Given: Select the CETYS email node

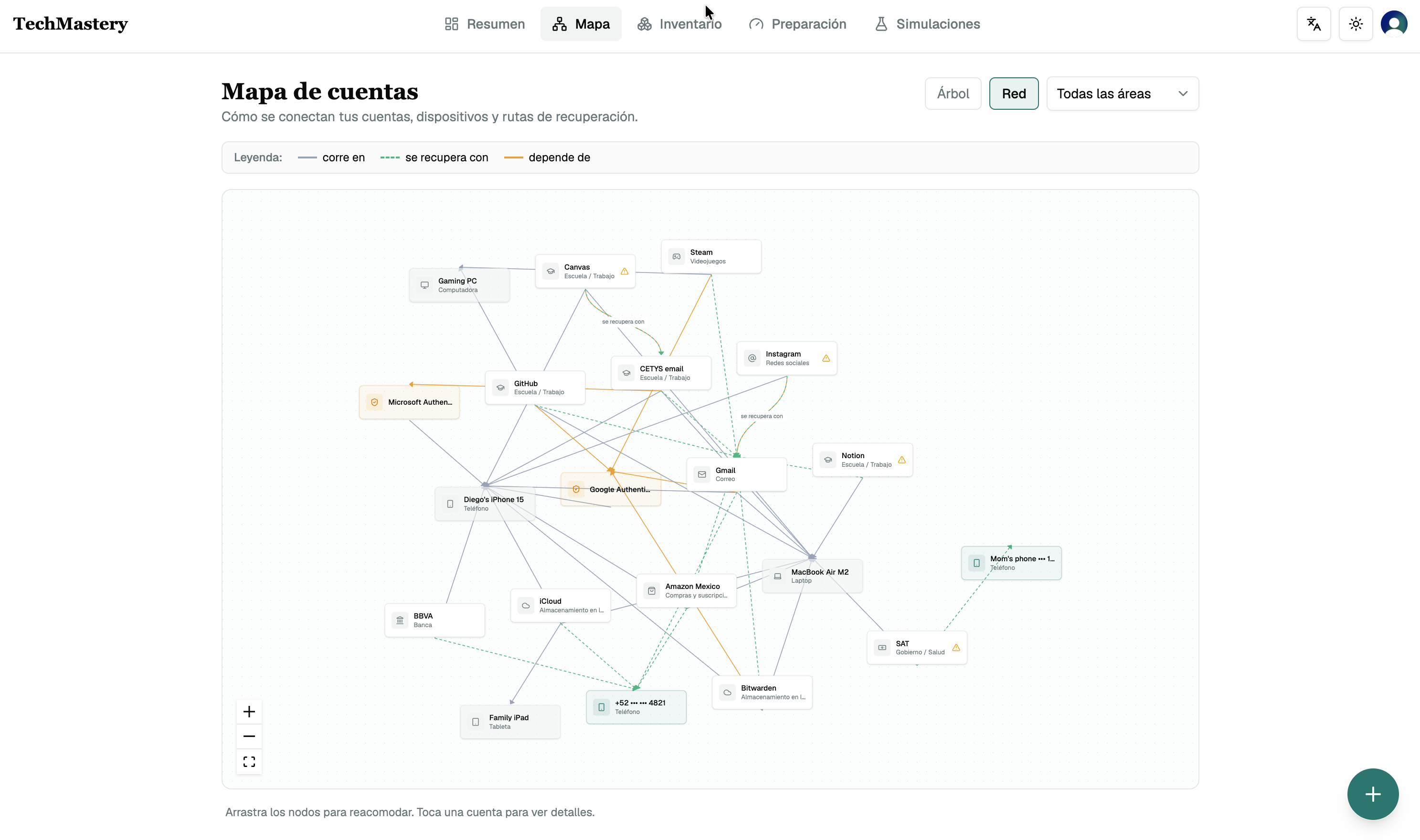Looking at the screenshot, I should click(x=661, y=373).
